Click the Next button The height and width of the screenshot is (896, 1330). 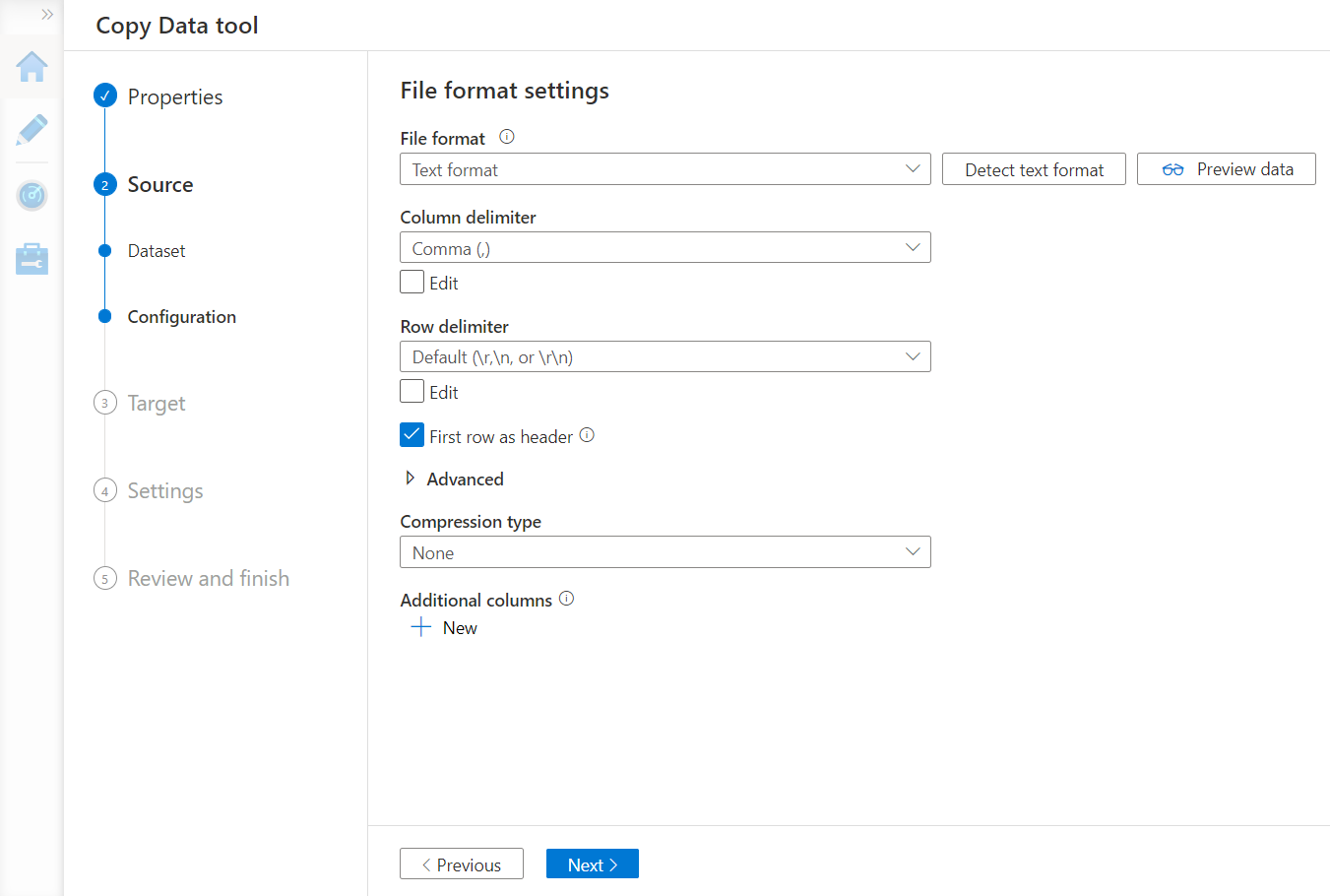click(x=592, y=864)
